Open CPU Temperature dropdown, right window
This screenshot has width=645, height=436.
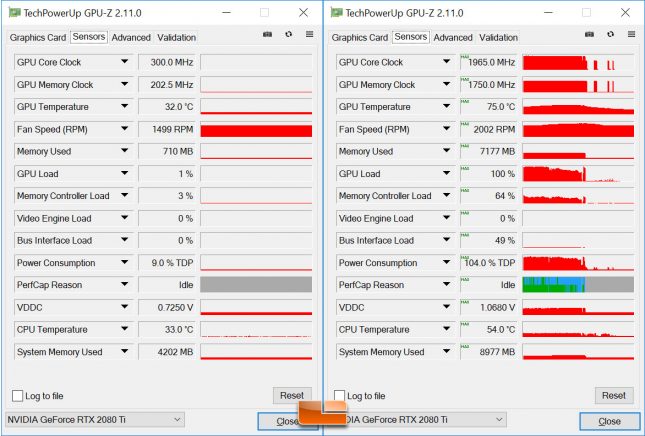click(x=446, y=329)
